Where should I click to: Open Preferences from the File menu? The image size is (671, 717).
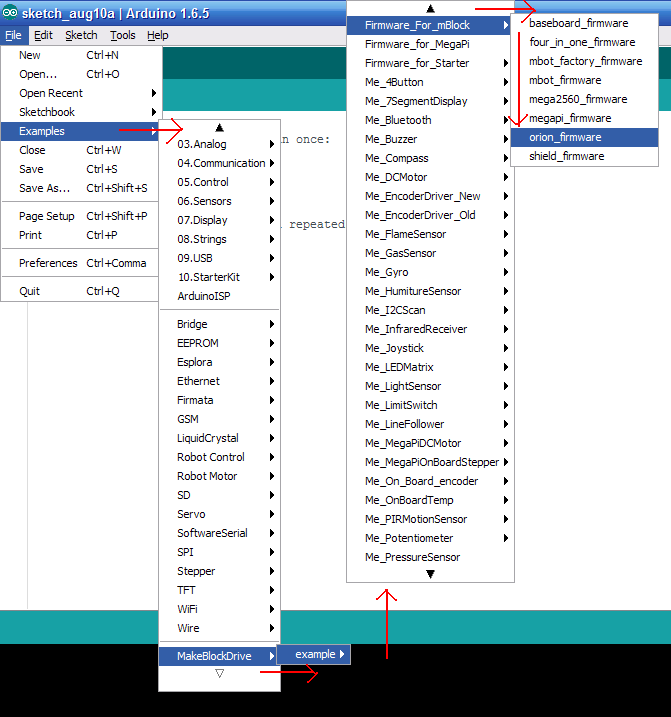point(80,263)
